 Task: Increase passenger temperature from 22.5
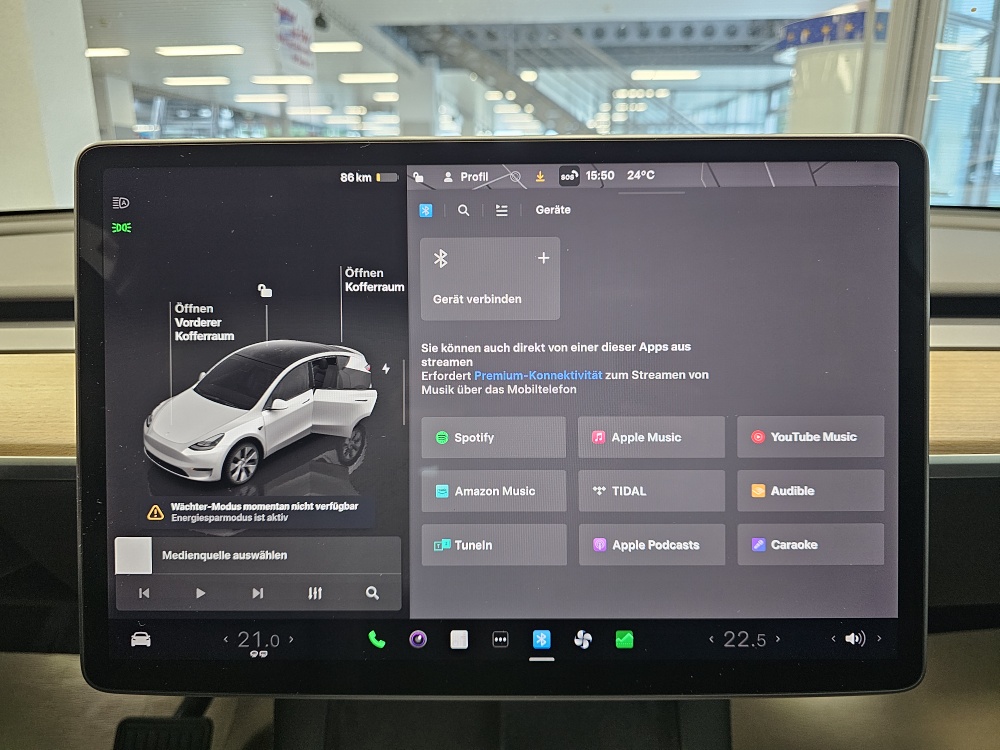pos(777,638)
